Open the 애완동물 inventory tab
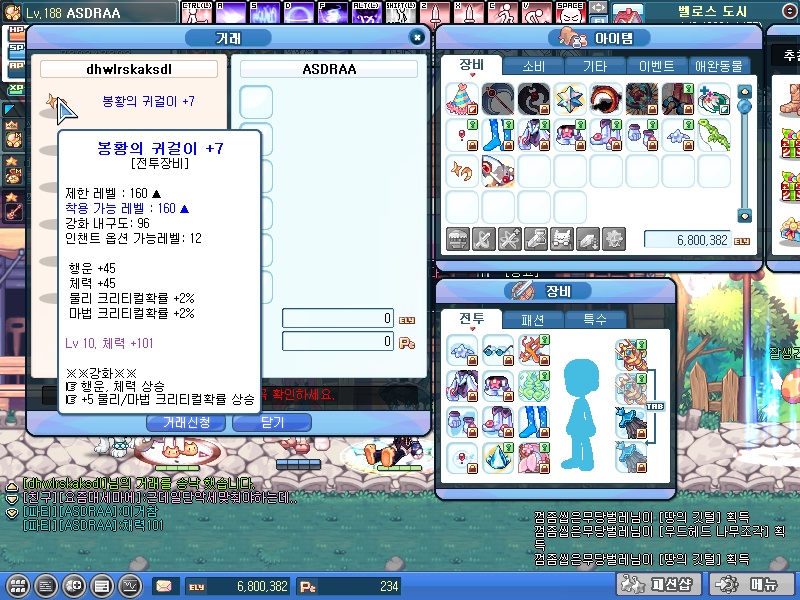 tap(718, 66)
